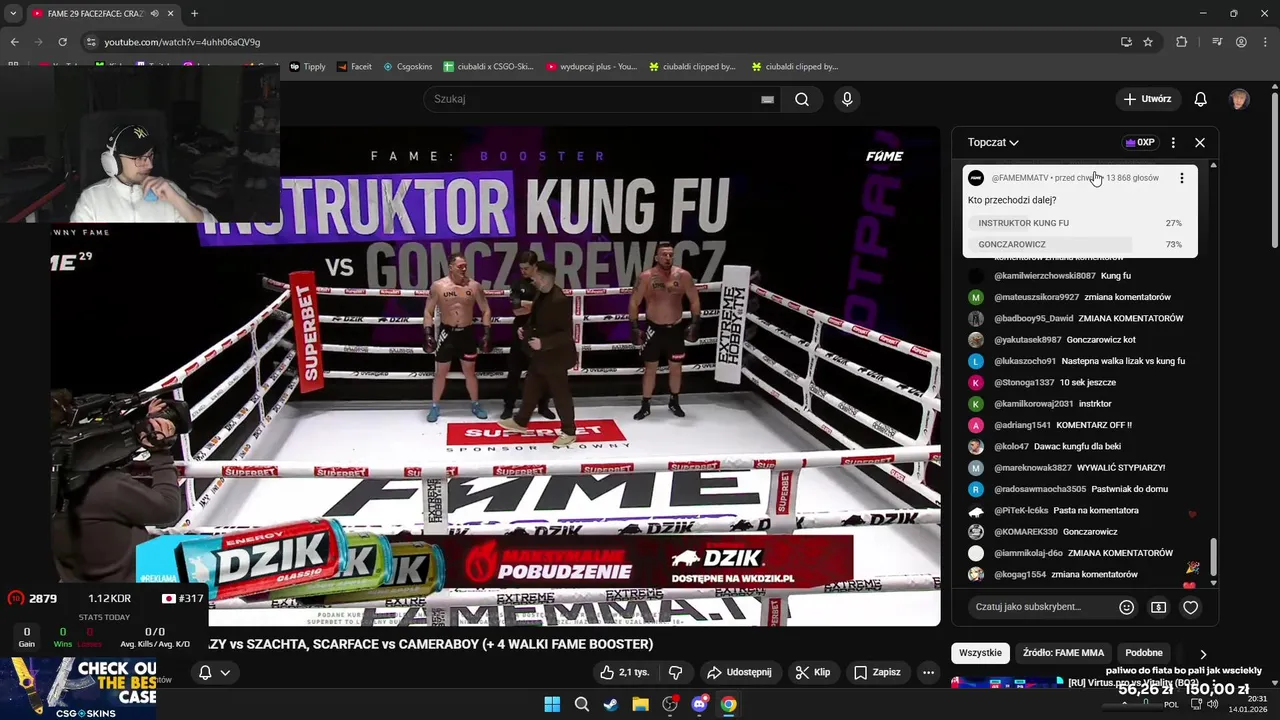Click the Zapisz save button

coord(877,672)
